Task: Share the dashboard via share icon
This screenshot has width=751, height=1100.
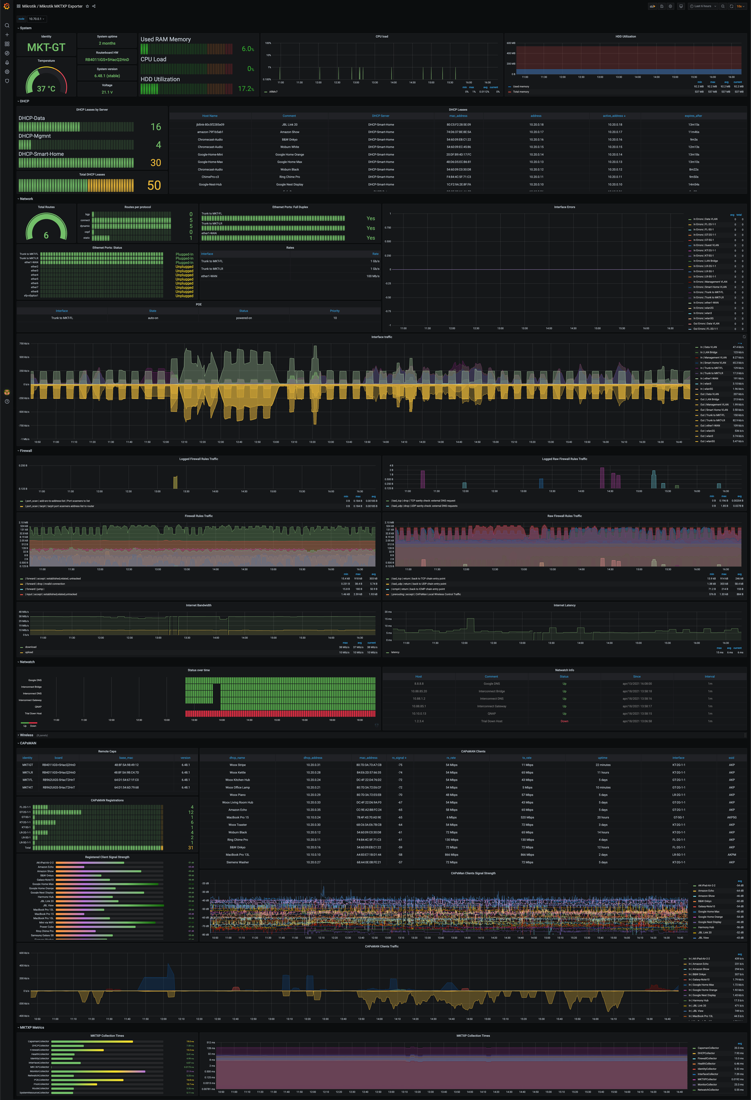Action: pyautogui.click(x=94, y=6)
